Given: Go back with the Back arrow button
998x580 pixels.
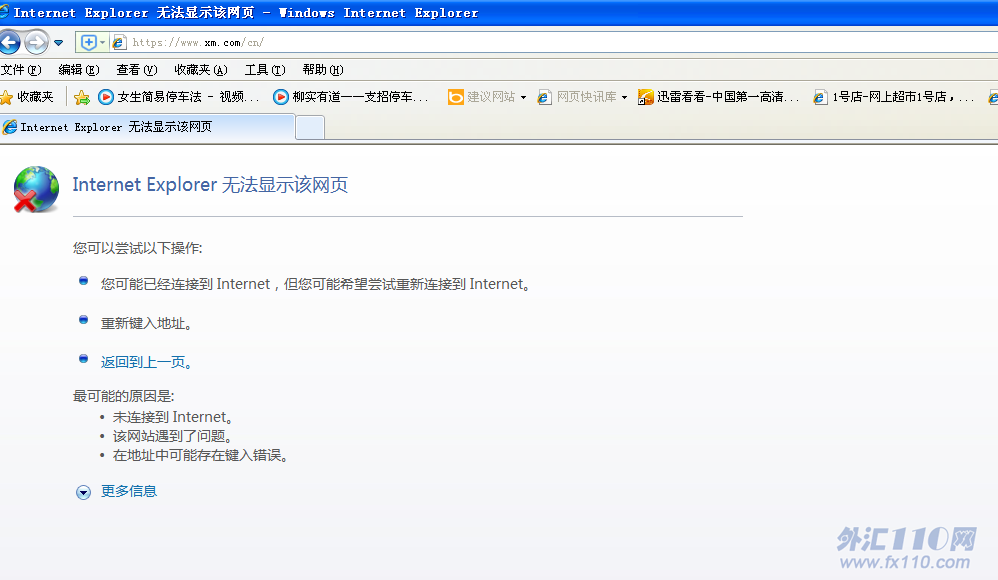Looking at the screenshot, I should pyautogui.click(x=9, y=43).
